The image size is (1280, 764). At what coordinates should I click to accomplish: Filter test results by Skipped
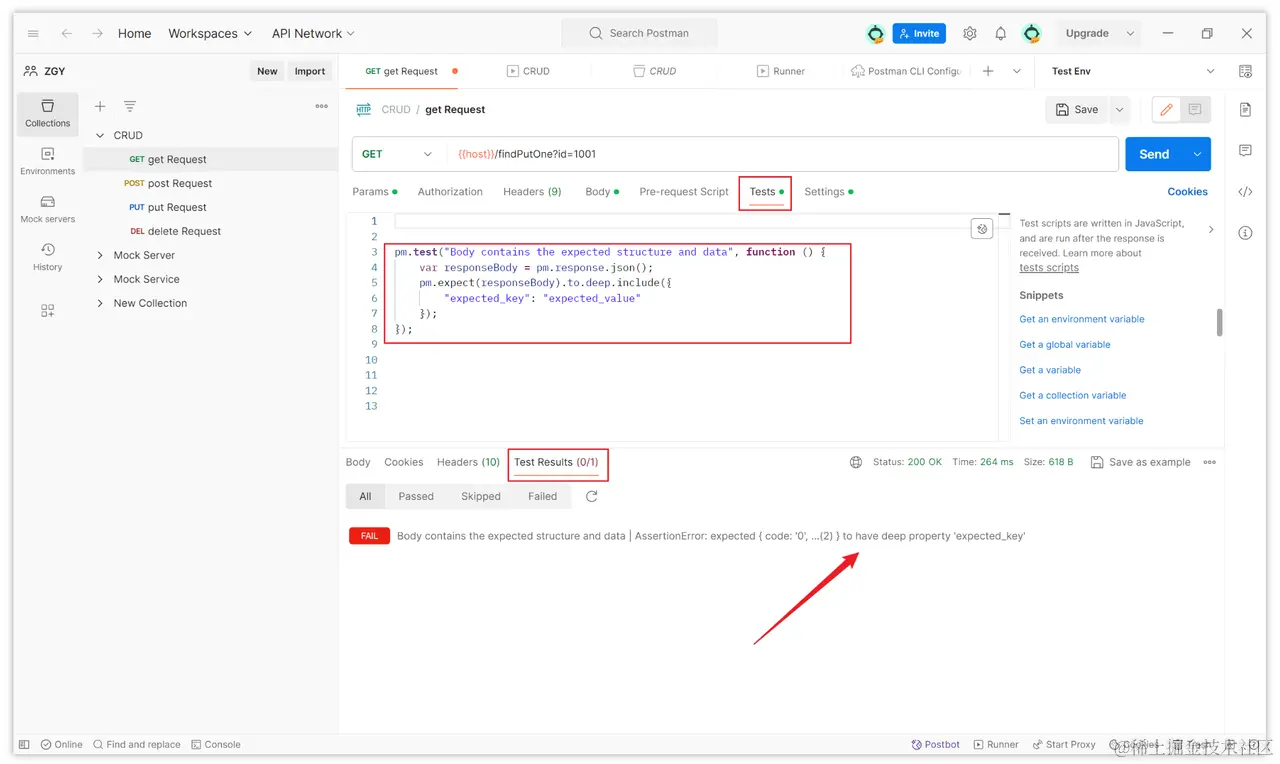(x=481, y=496)
